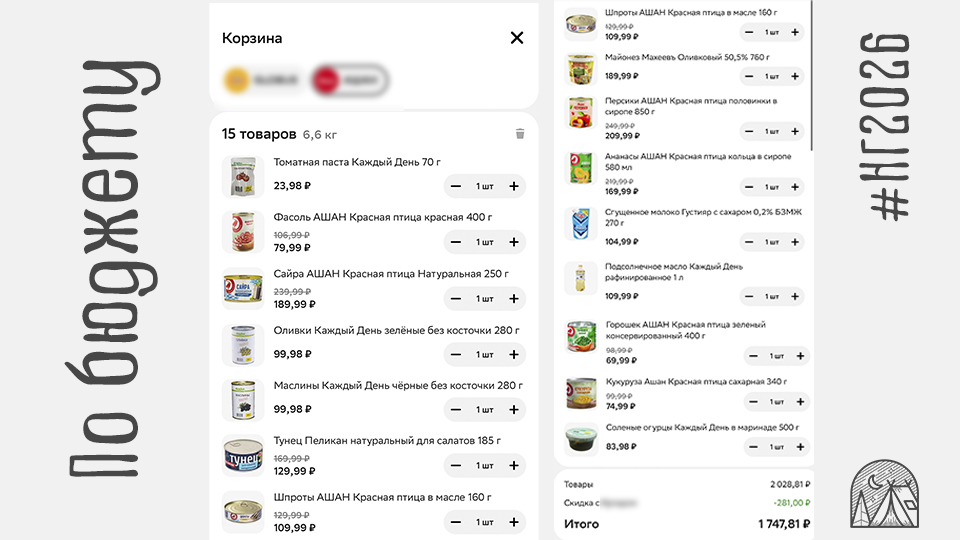Screen dimensions: 960x540
Task: Increase quantity of Майонез Махеевъ
Action: (x=795, y=76)
